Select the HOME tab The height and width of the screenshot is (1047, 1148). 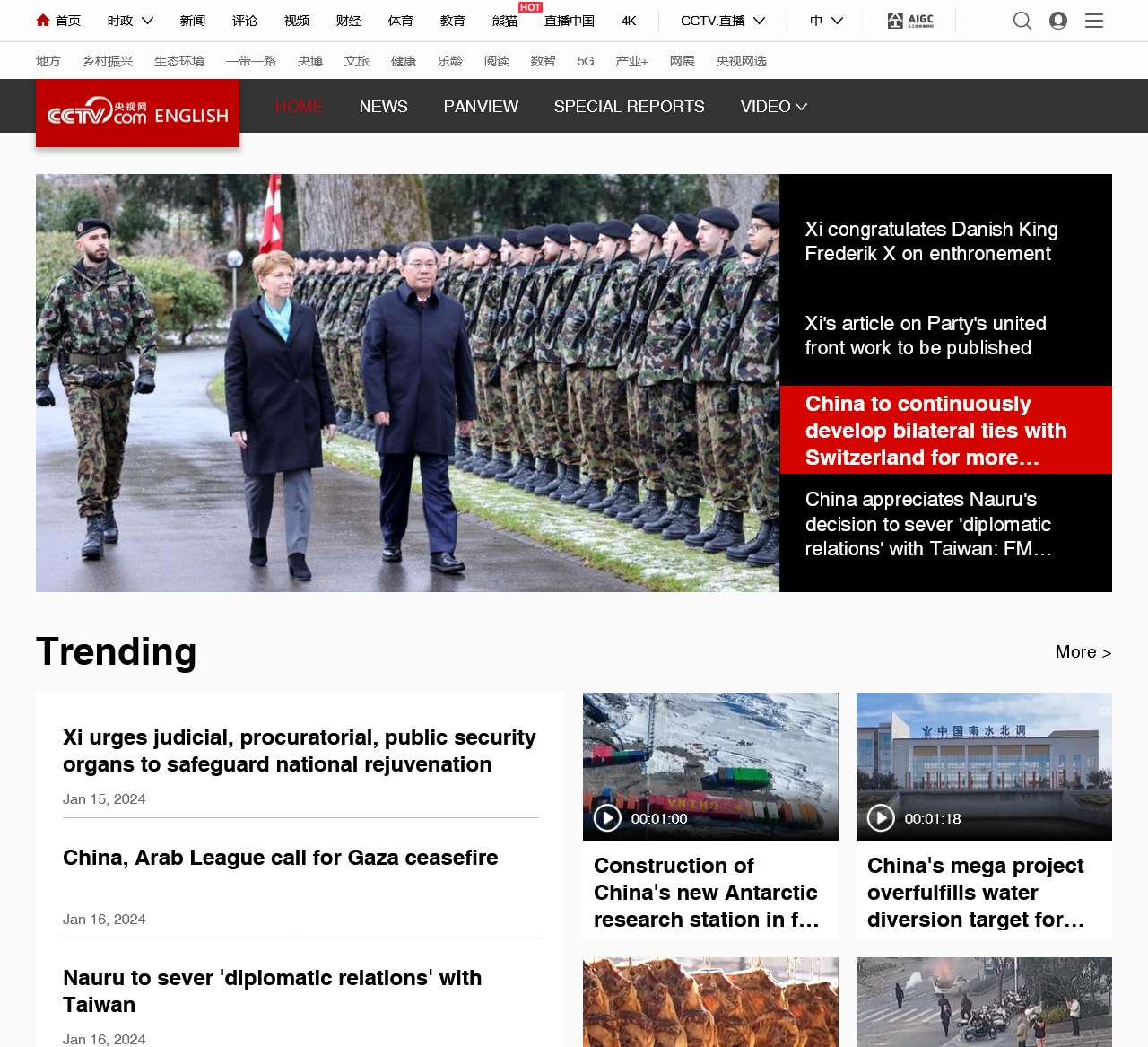[299, 107]
